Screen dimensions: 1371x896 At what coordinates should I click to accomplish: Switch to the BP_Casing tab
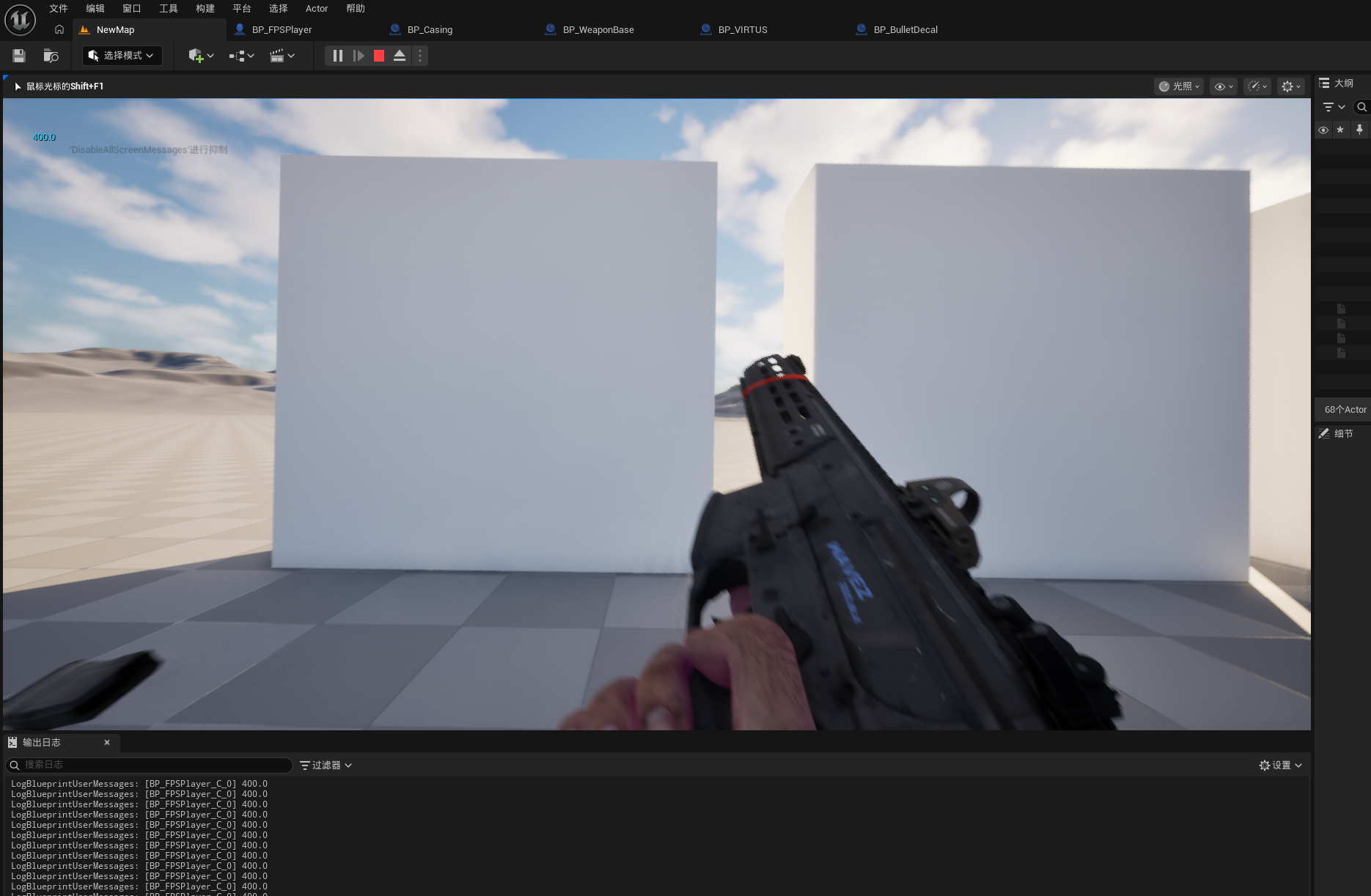[x=430, y=30]
